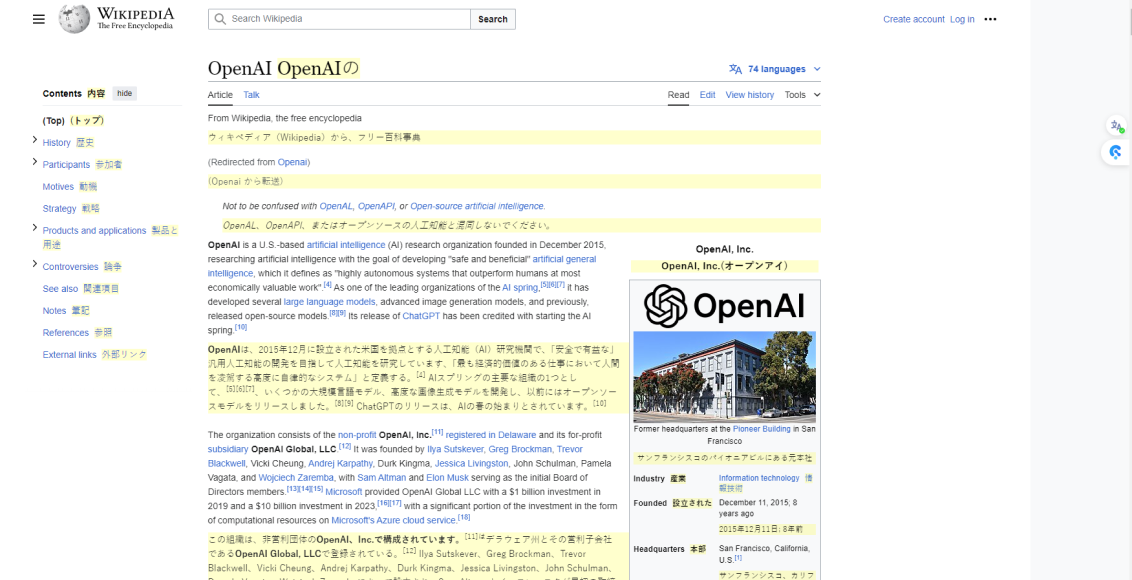Click the Wikipedia globe logo
The height and width of the screenshot is (580, 1132).
tap(74, 19)
